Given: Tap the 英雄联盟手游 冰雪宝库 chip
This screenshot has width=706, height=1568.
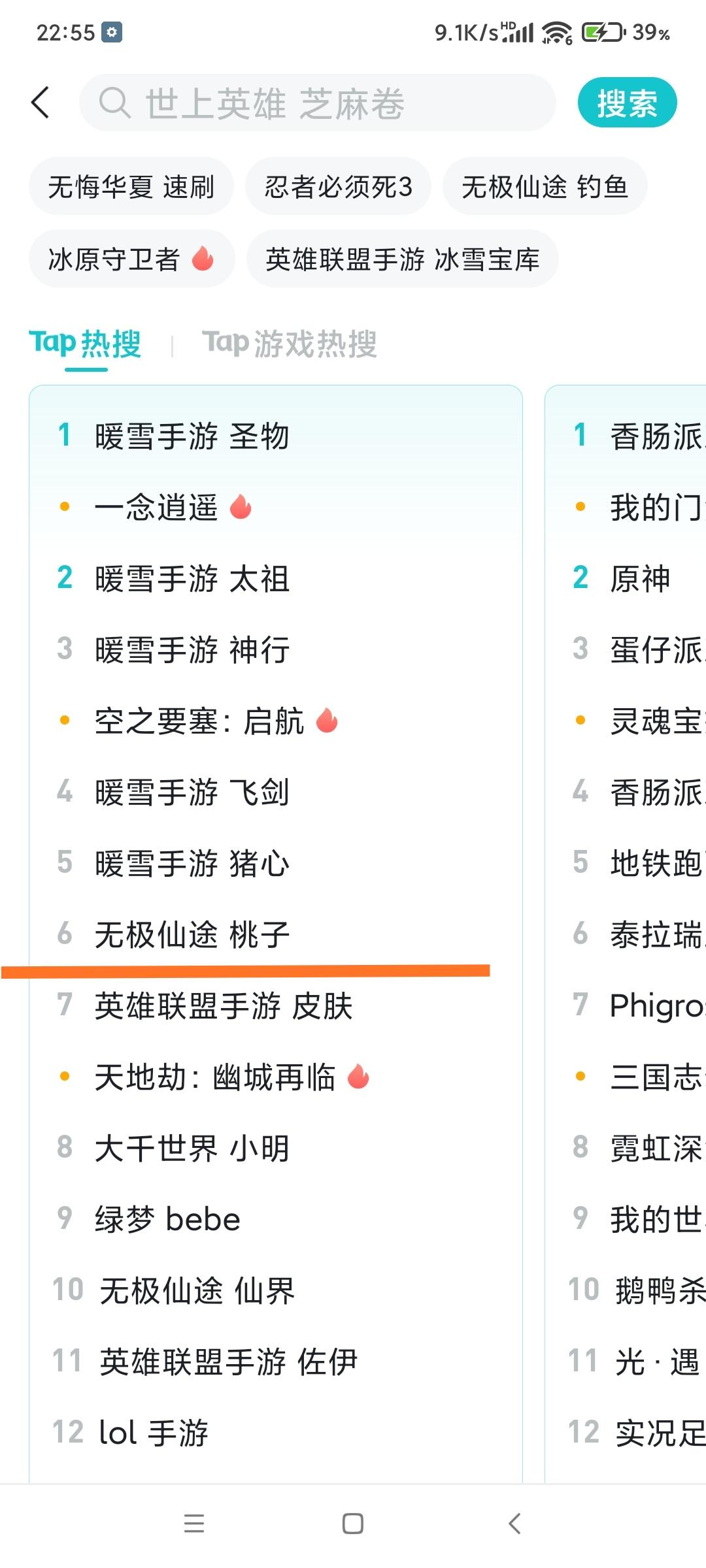Looking at the screenshot, I should point(402,259).
